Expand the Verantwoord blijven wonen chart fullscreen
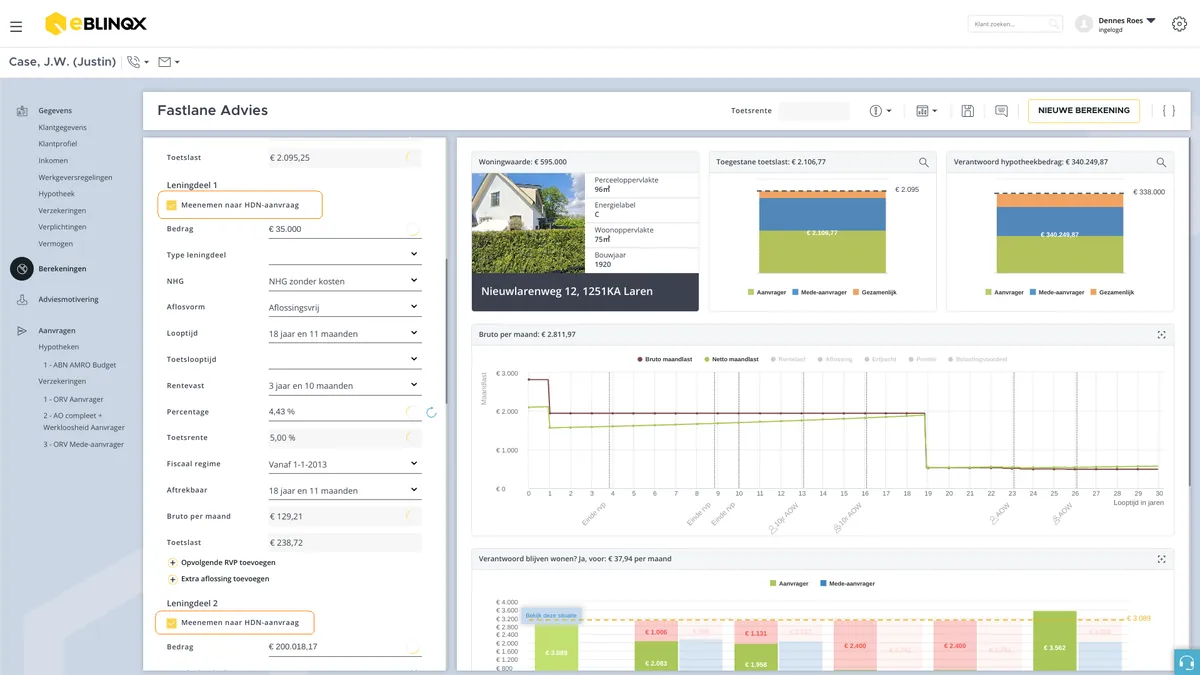Screen dimensions: 1200x675 click(x=1161, y=559)
